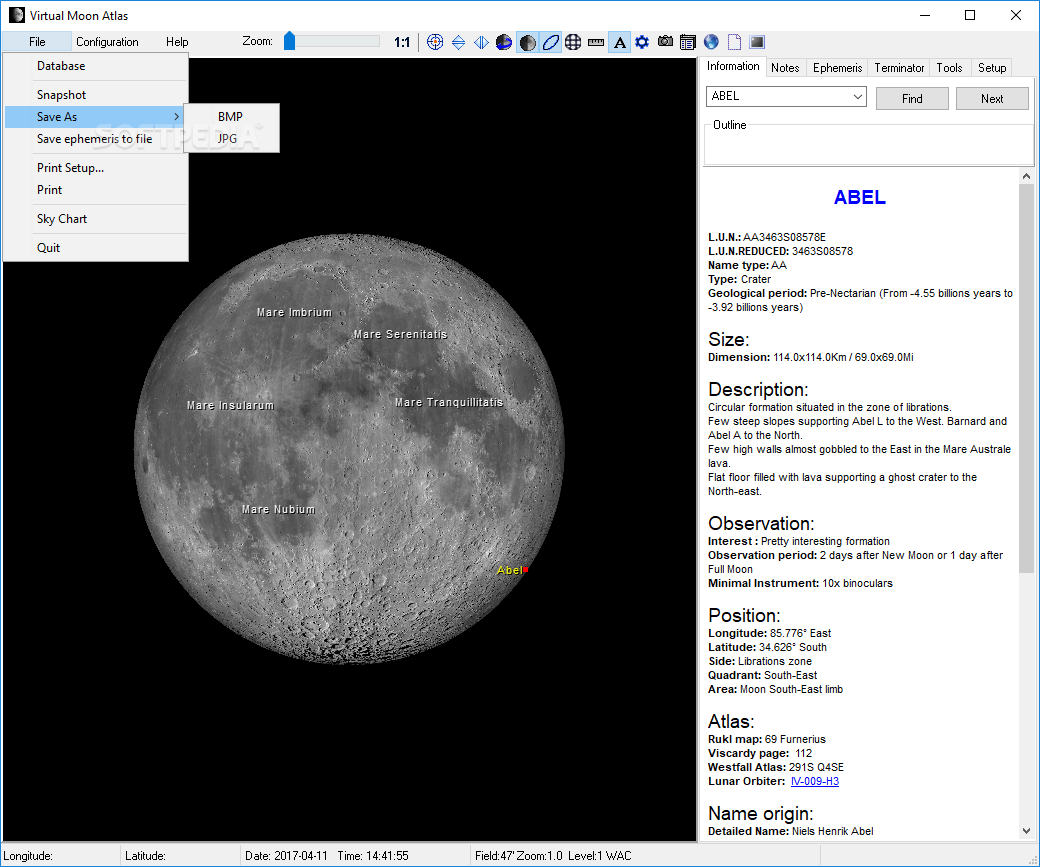Image resolution: width=1040 pixels, height=867 pixels.
Task: Click the information panel scroll down arrow
Action: [1026, 831]
